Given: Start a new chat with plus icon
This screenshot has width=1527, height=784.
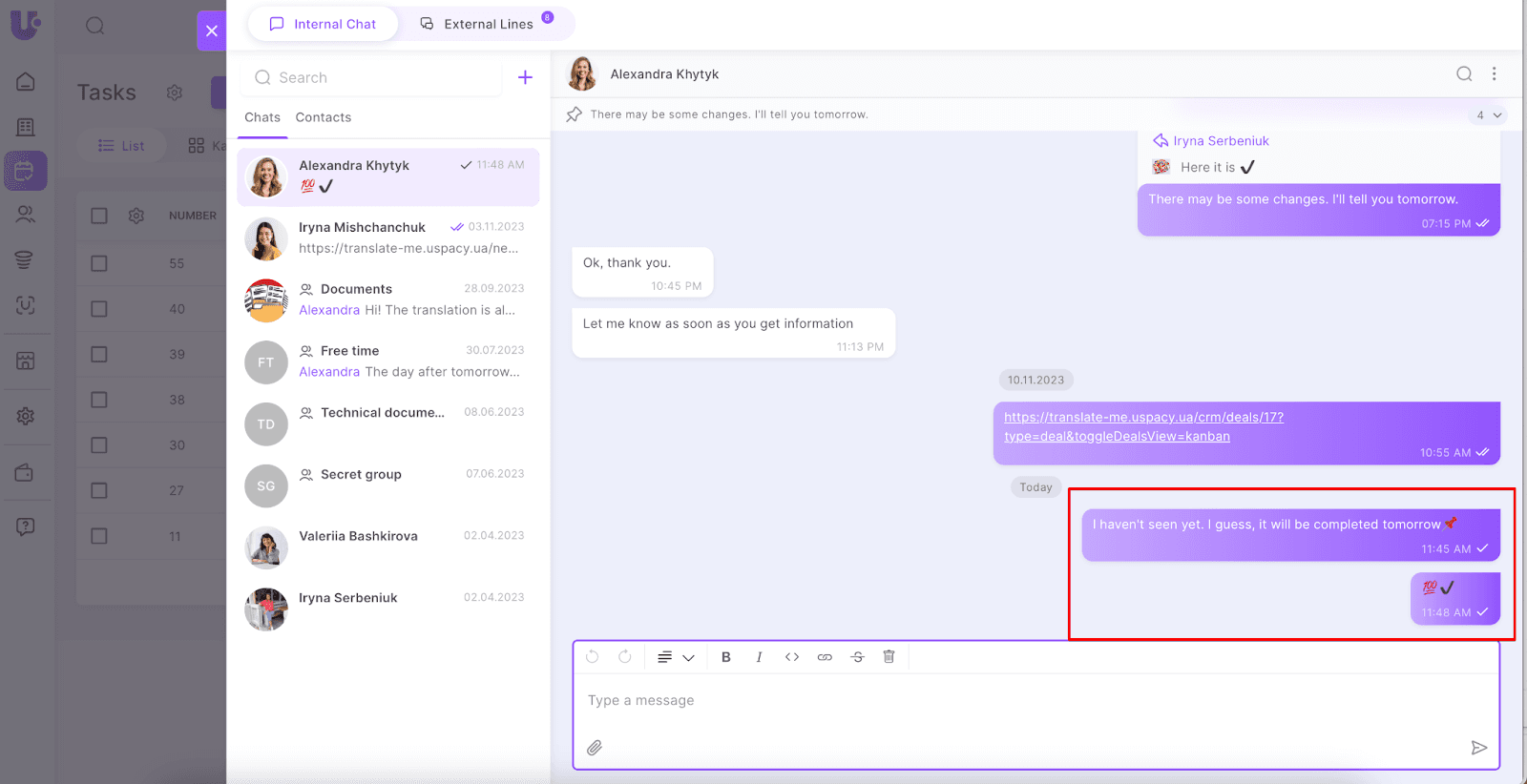Looking at the screenshot, I should coord(525,77).
